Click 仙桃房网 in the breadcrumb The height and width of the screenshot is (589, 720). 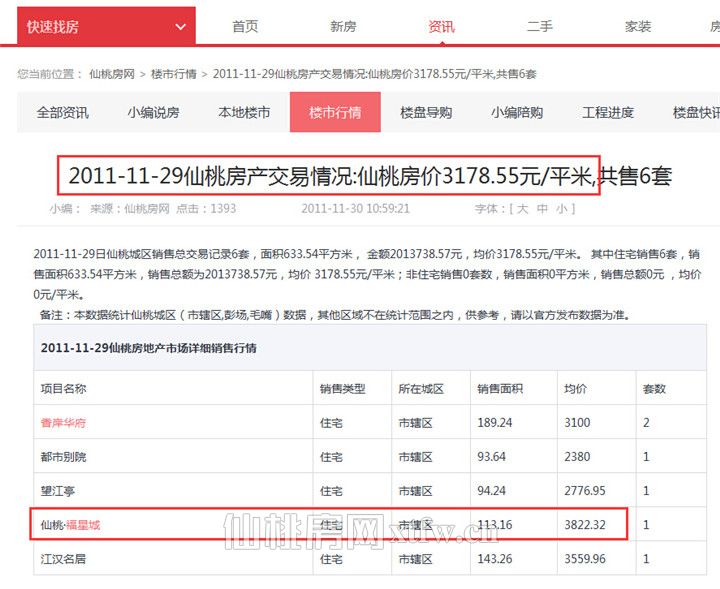pos(111,74)
